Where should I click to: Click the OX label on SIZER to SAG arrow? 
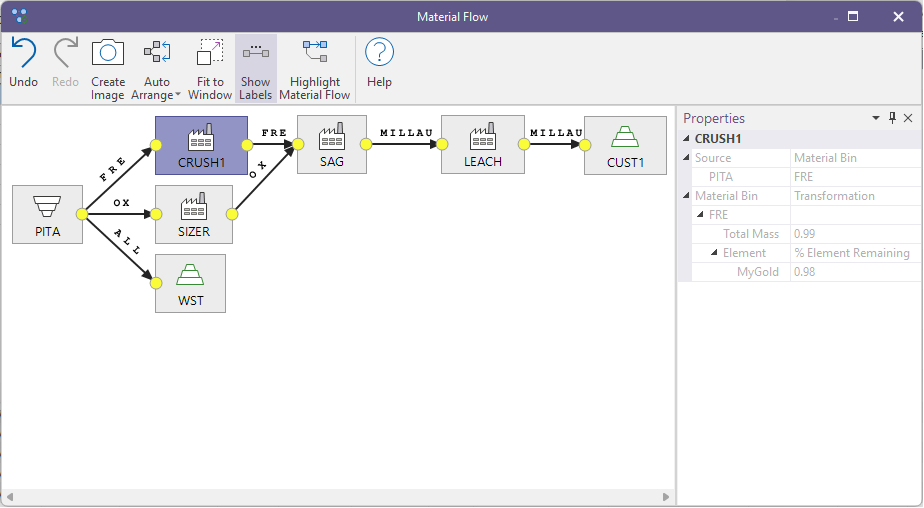point(258,170)
